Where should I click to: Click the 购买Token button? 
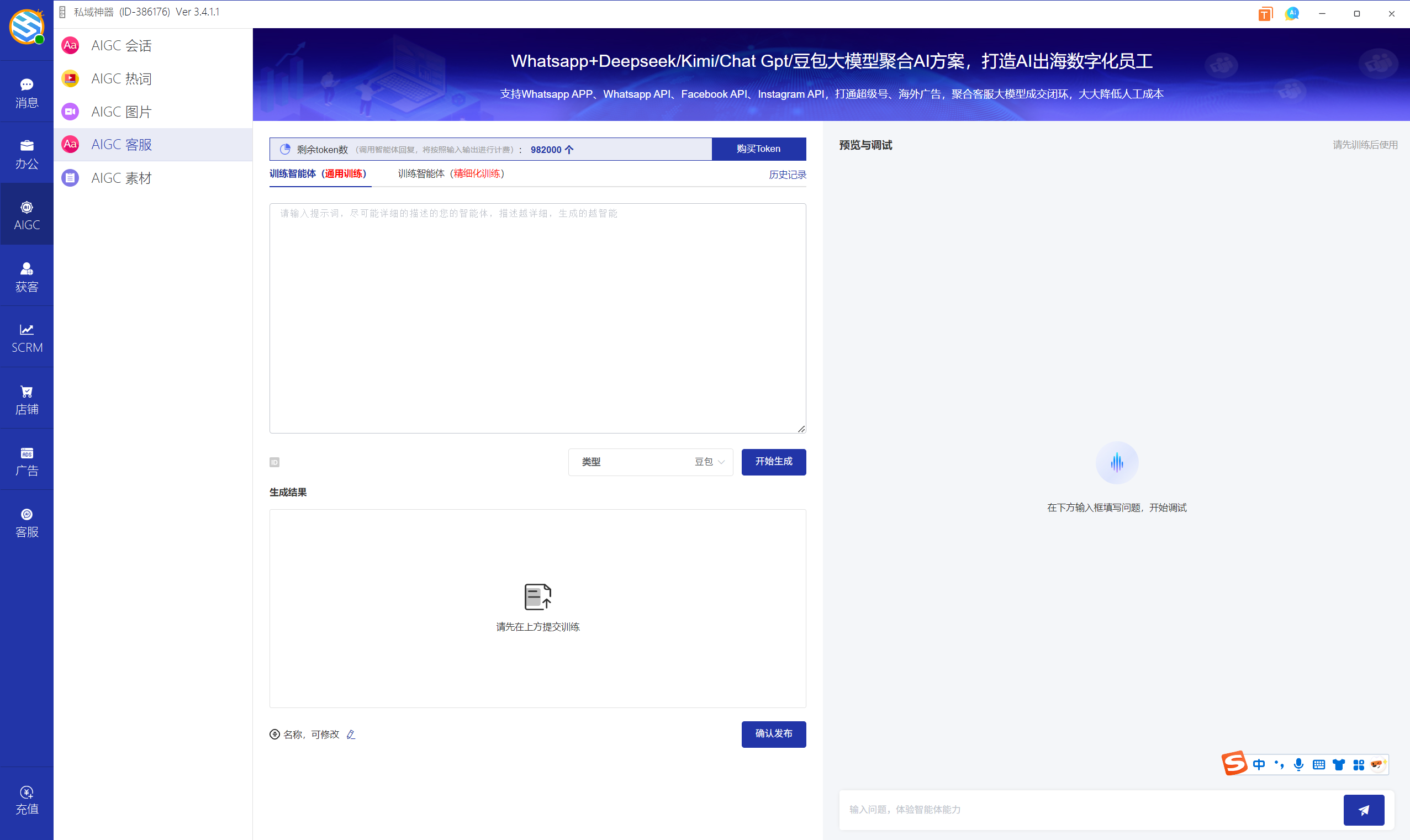(x=758, y=149)
